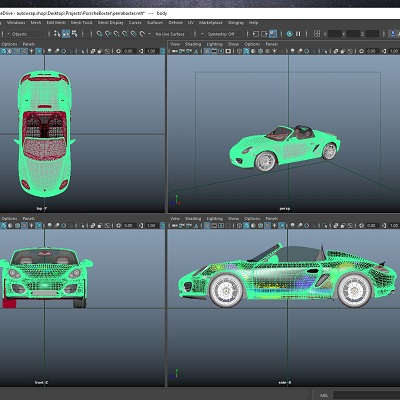This screenshot has height=400, width=400.
Task: Toggle grid display in side panel toolbar
Action: point(207,226)
